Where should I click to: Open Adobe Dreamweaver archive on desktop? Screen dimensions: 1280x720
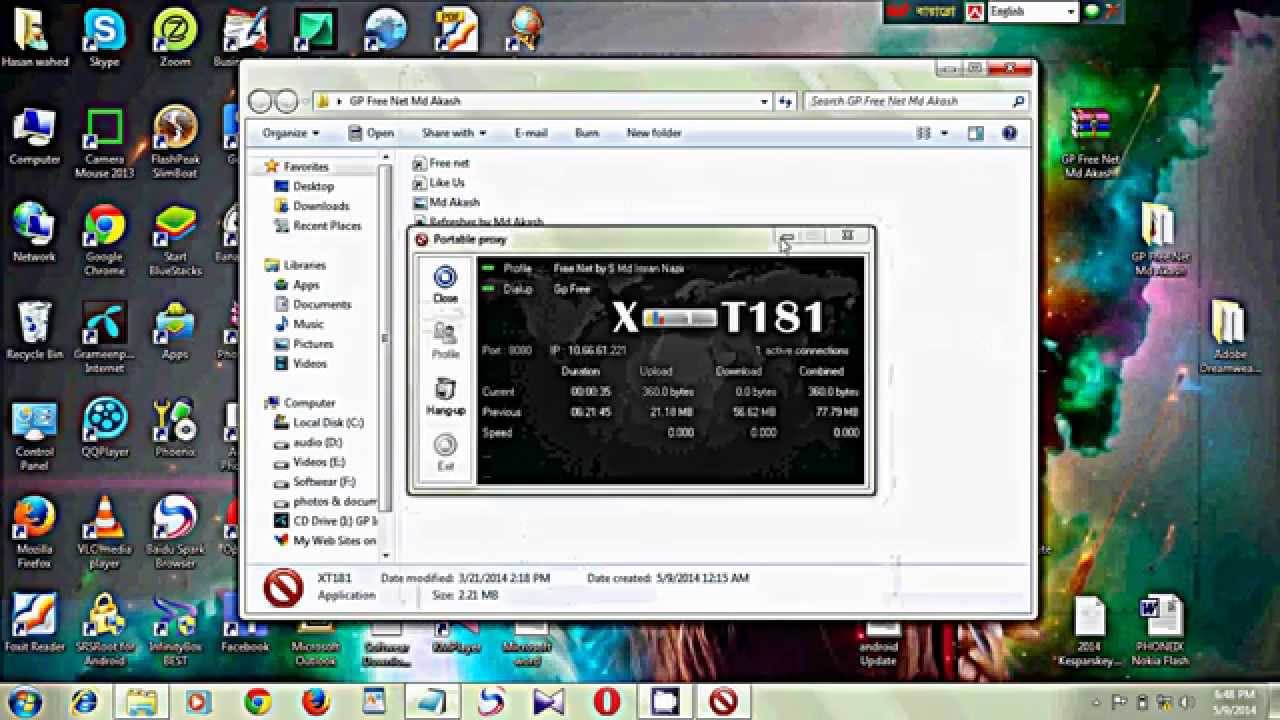[x=1229, y=337]
